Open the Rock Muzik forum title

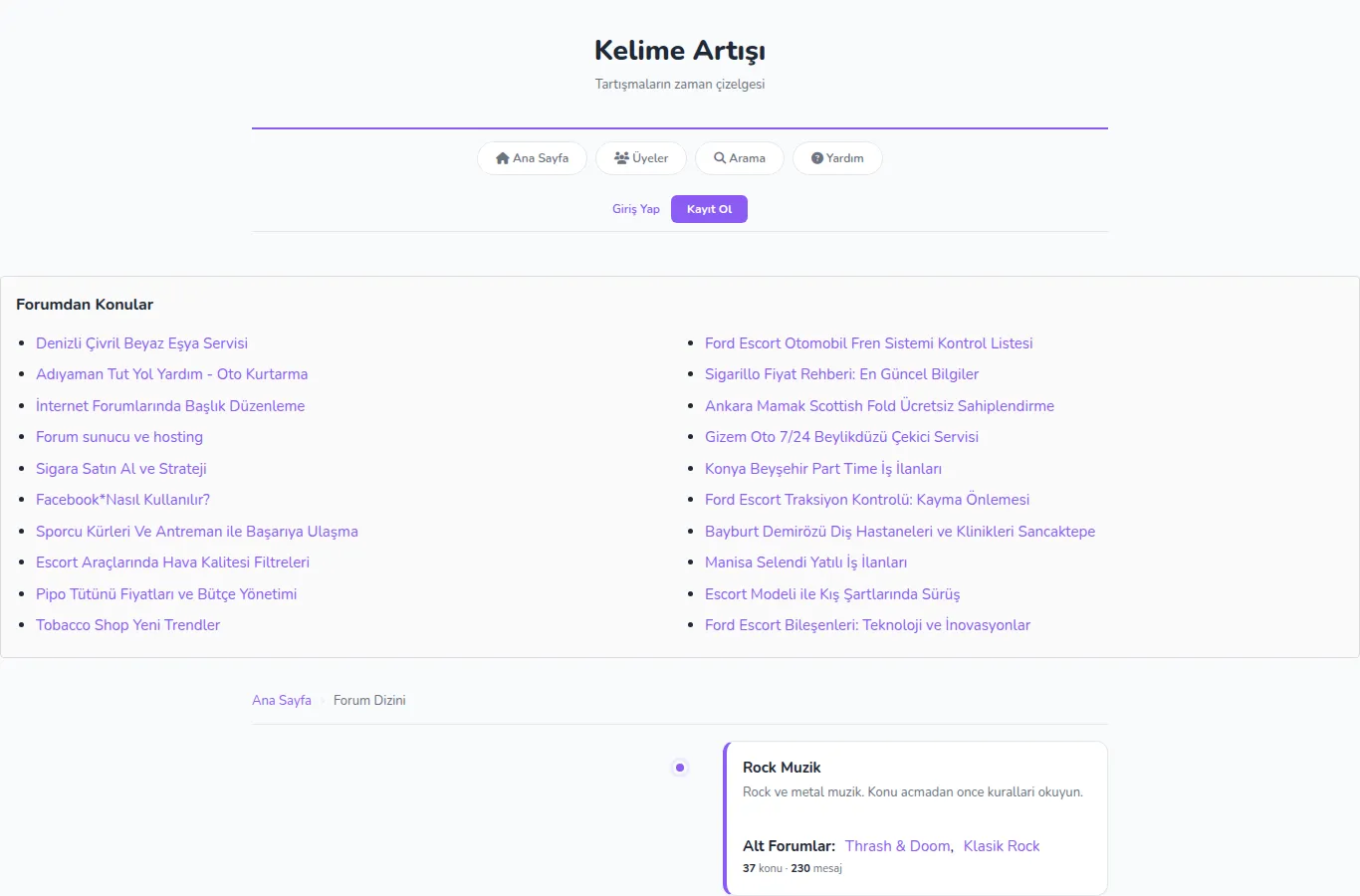tap(782, 768)
